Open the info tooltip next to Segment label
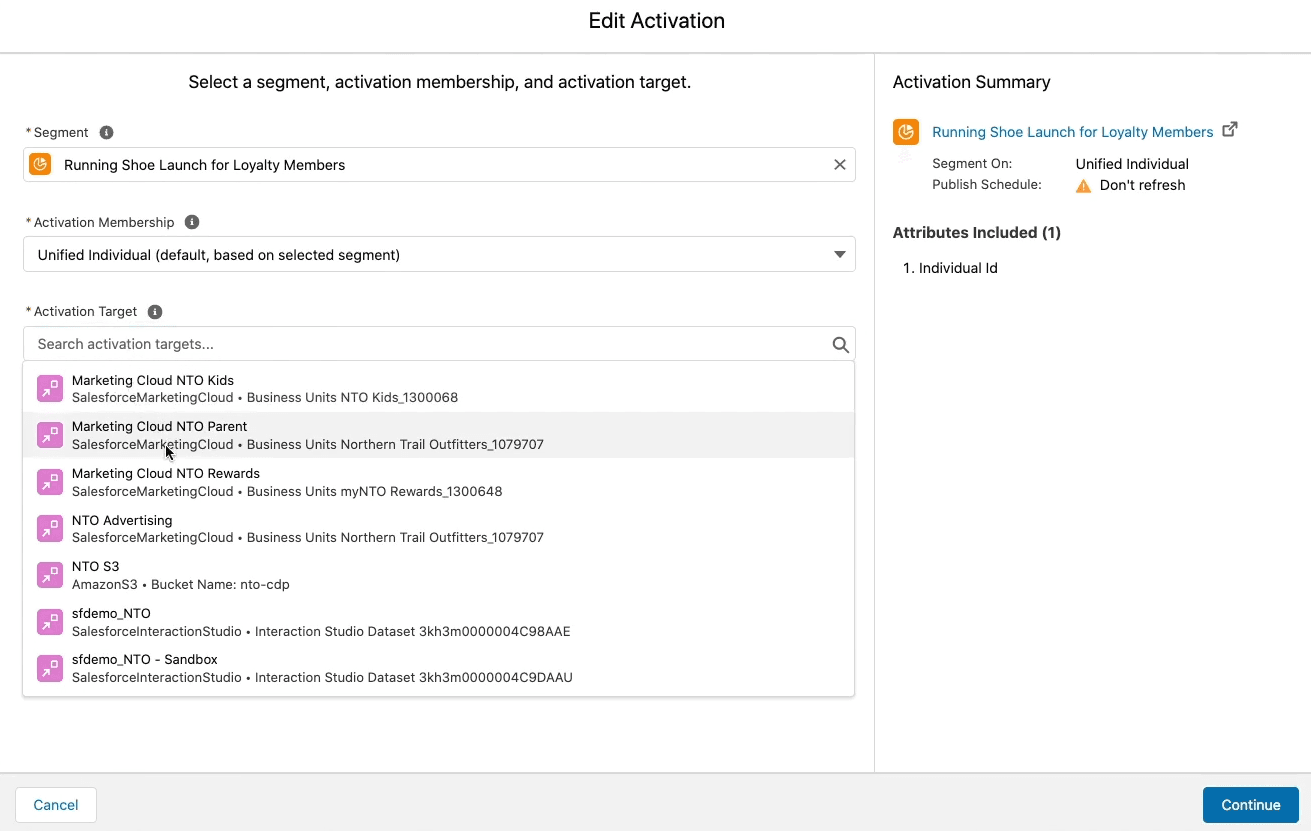Image resolution: width=1311 pixels, height=831 pixels. [106, 131]
